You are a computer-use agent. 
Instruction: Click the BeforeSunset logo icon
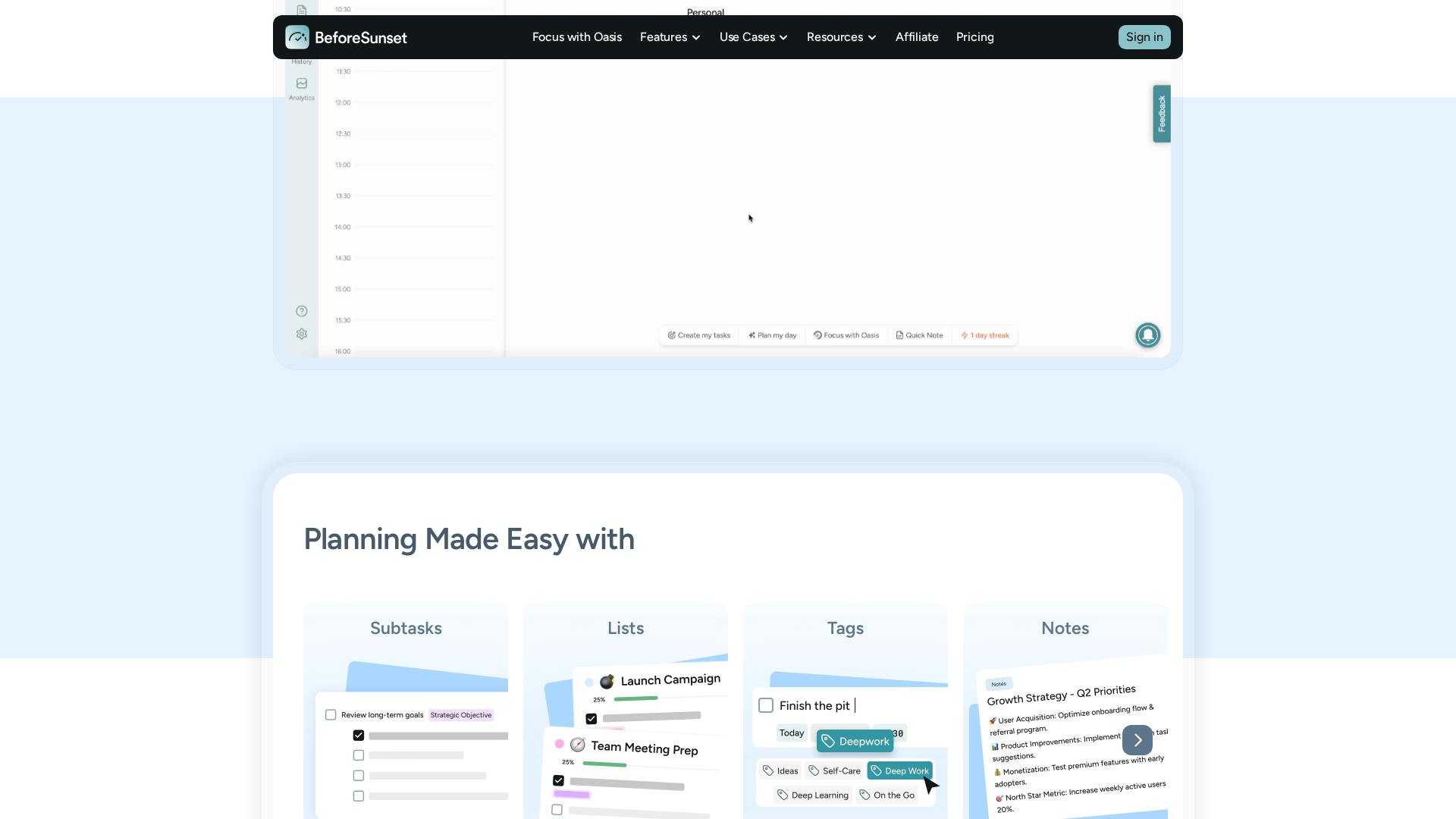297,37
